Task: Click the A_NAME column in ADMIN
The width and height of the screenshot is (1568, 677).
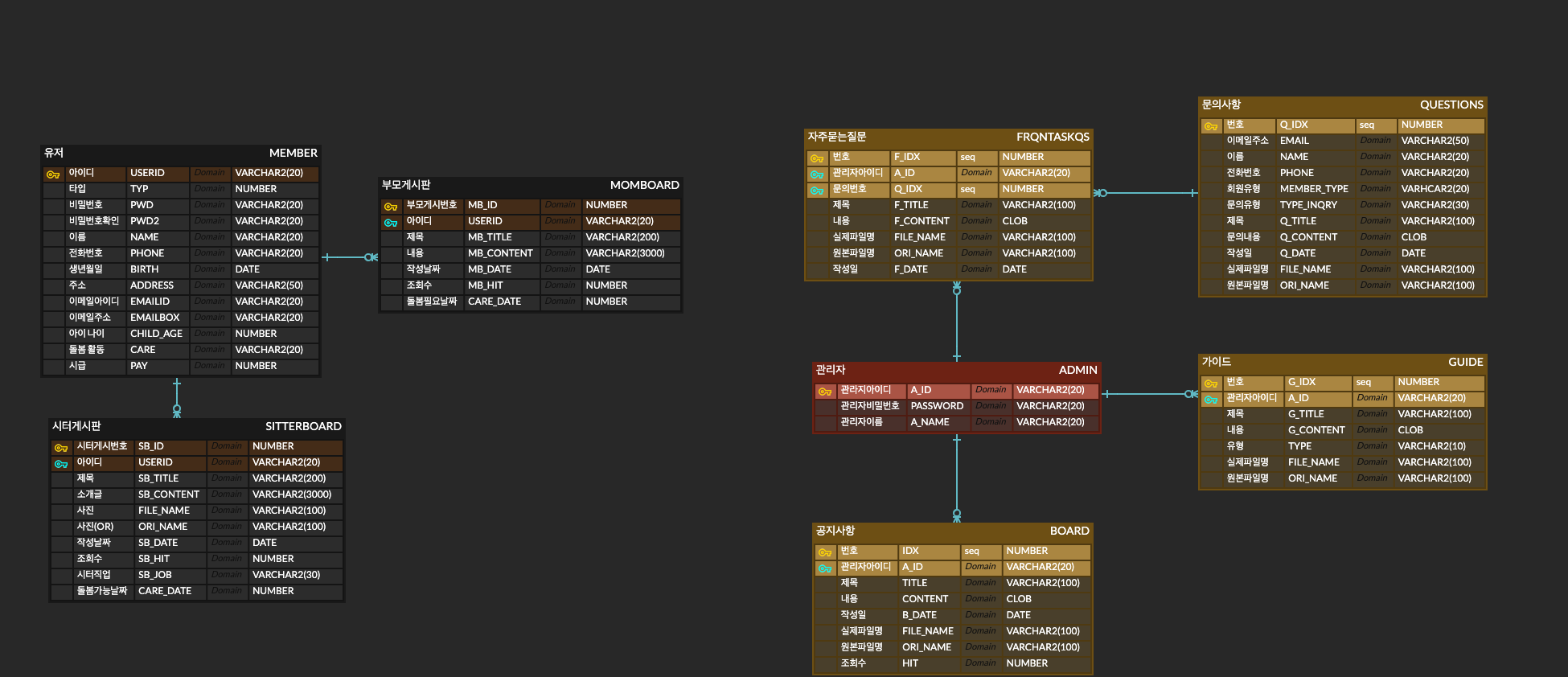Action: (930, 422)
